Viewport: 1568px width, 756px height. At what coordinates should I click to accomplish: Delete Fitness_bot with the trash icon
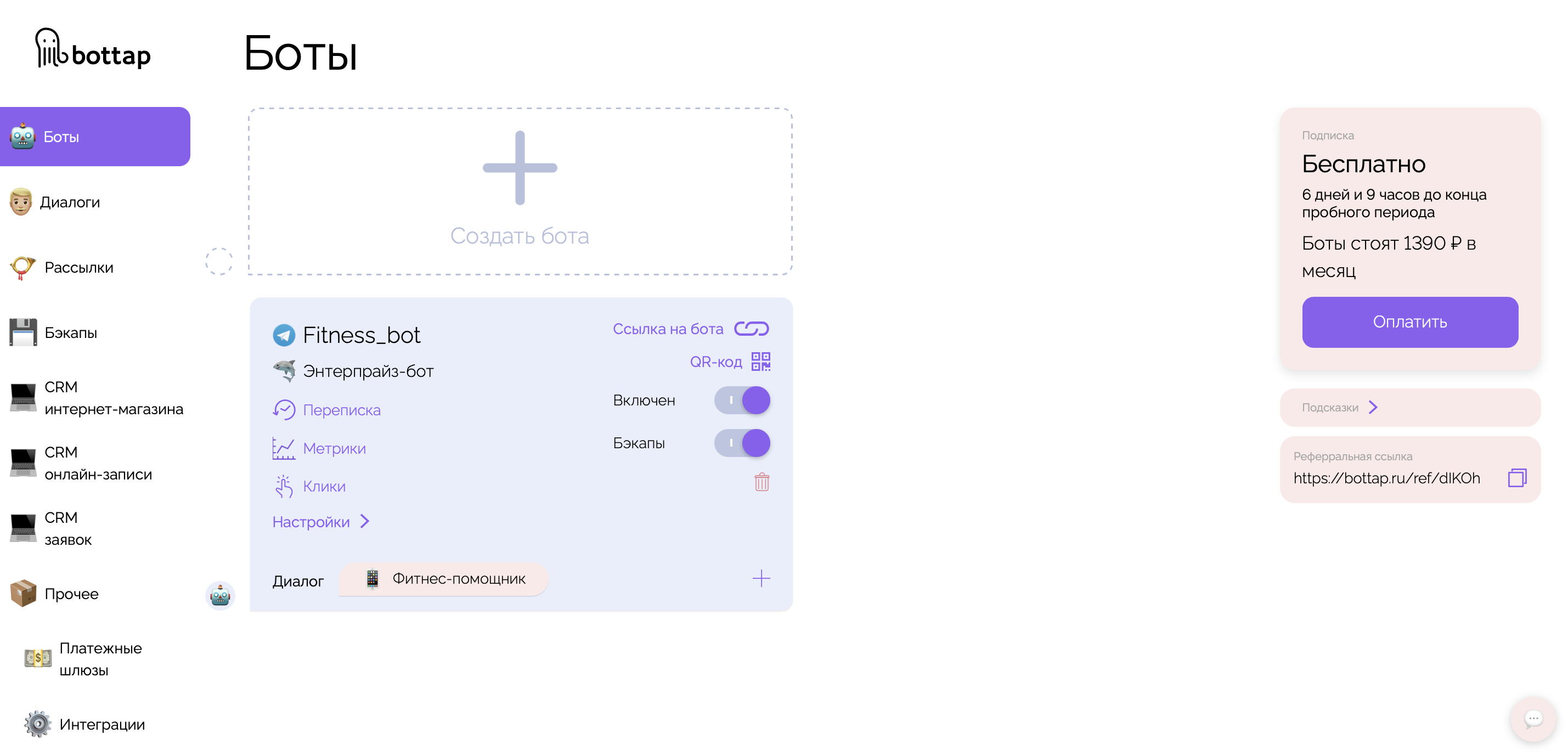click(762, 482)
